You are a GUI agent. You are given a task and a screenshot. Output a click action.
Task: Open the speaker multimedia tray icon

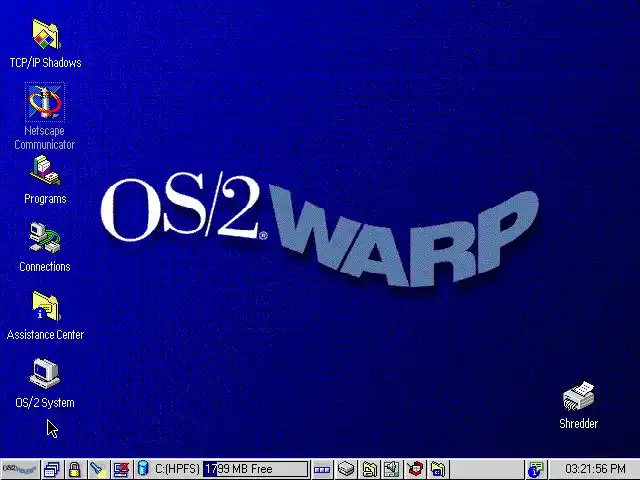point(391,469)
